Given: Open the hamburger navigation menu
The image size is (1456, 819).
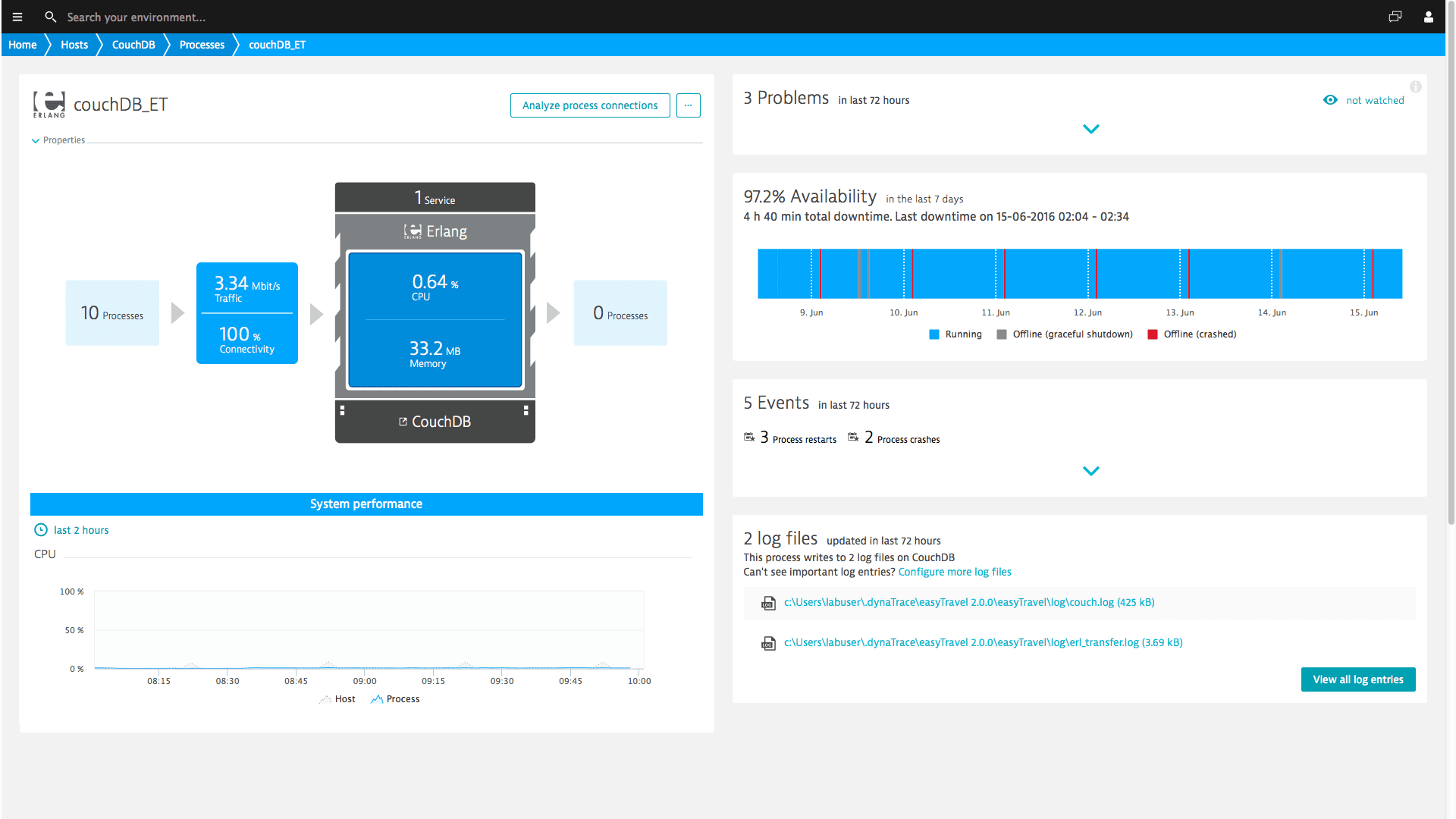Looking at the screenshot, I should click(x=17, y=17).
